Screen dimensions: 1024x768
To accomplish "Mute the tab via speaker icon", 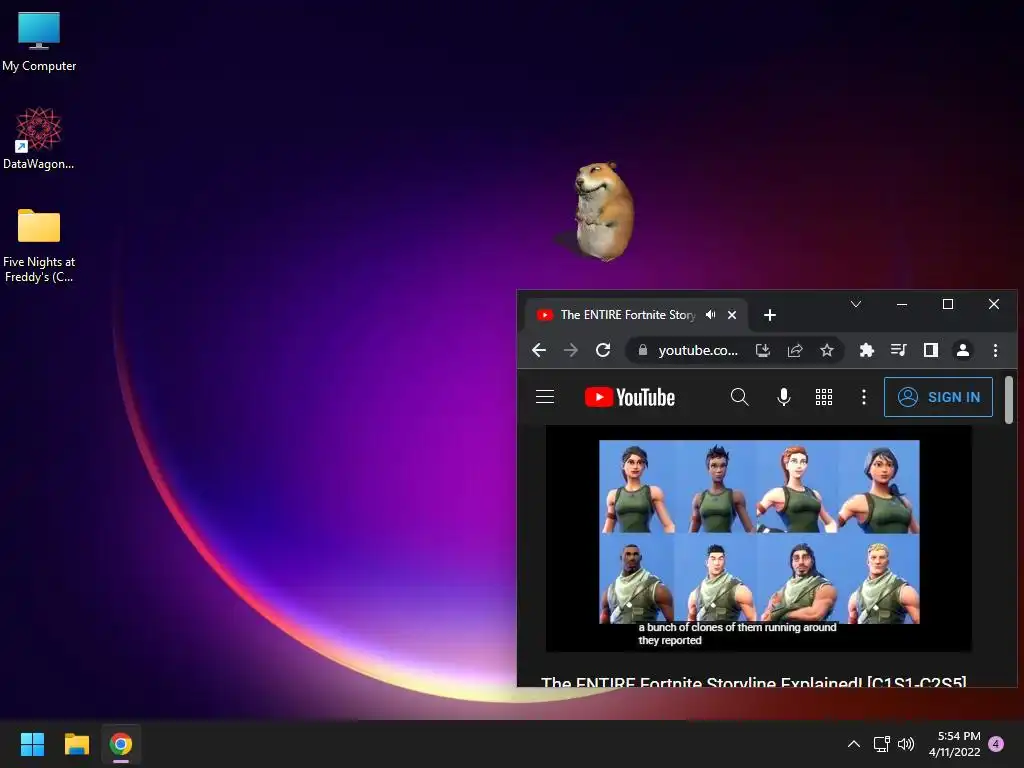I will [x=711, y=315].
